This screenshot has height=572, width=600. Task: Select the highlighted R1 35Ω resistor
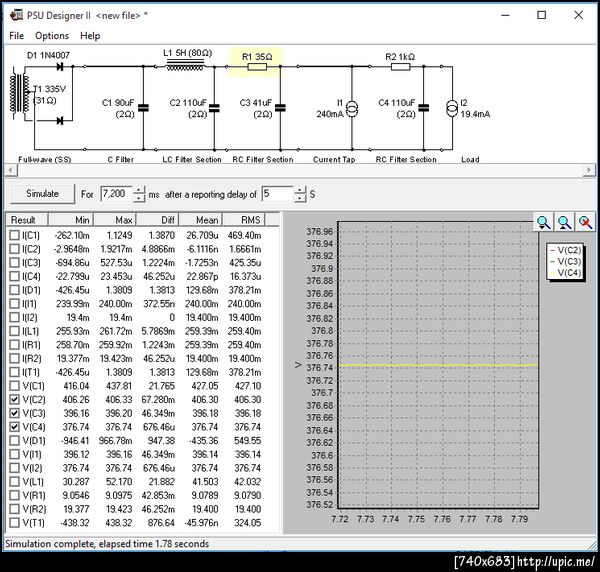click(x=255, y=67)
